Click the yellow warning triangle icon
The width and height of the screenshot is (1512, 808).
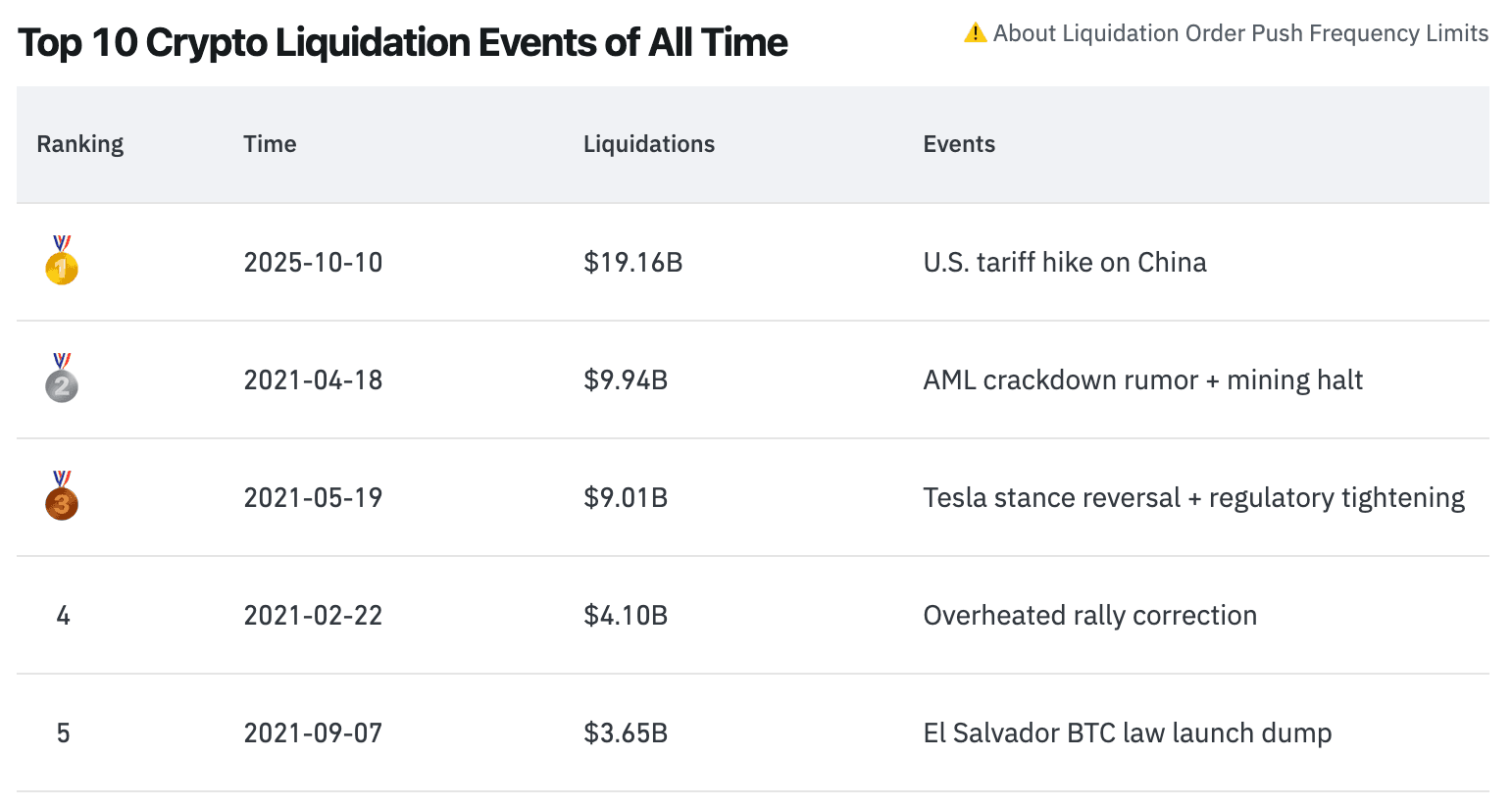tap(974, 32)
